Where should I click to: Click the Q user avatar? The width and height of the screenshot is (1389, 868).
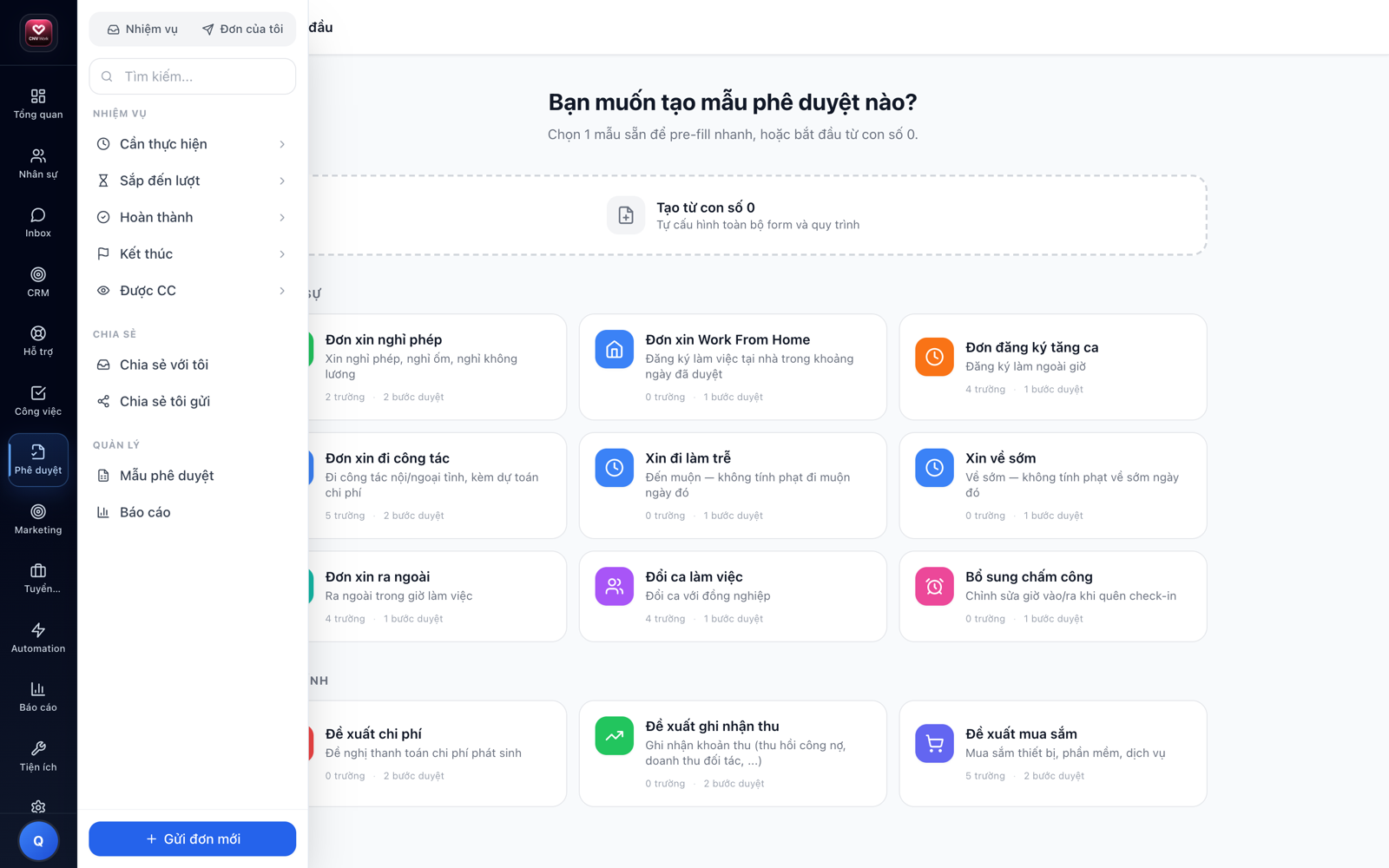[38, 840]
